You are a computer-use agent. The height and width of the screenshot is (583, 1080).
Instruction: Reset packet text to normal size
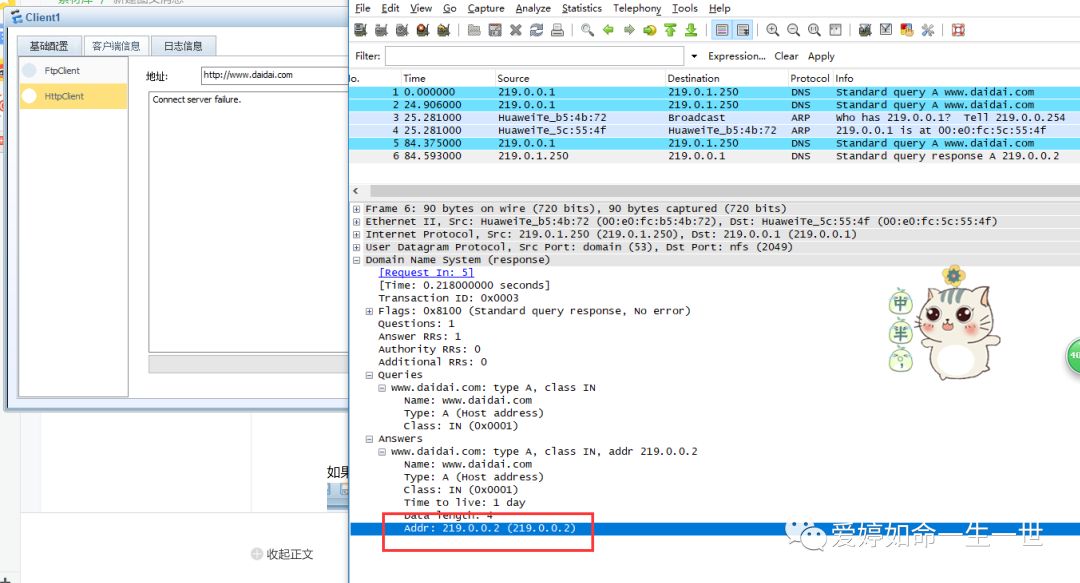(814, 30)
